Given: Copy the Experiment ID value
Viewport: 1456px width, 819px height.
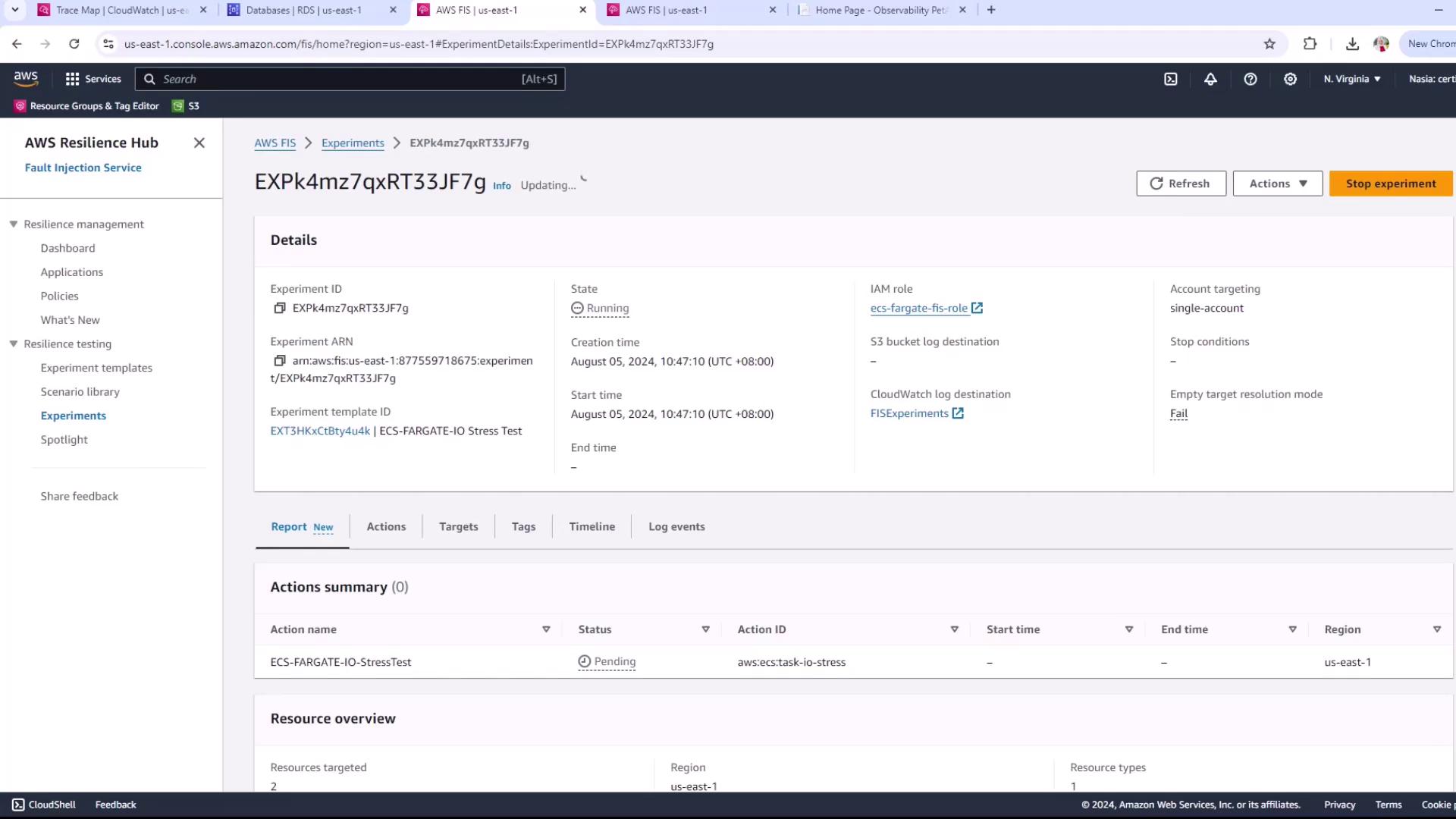Looking at the screenshot, I should (x=279, y=308).
